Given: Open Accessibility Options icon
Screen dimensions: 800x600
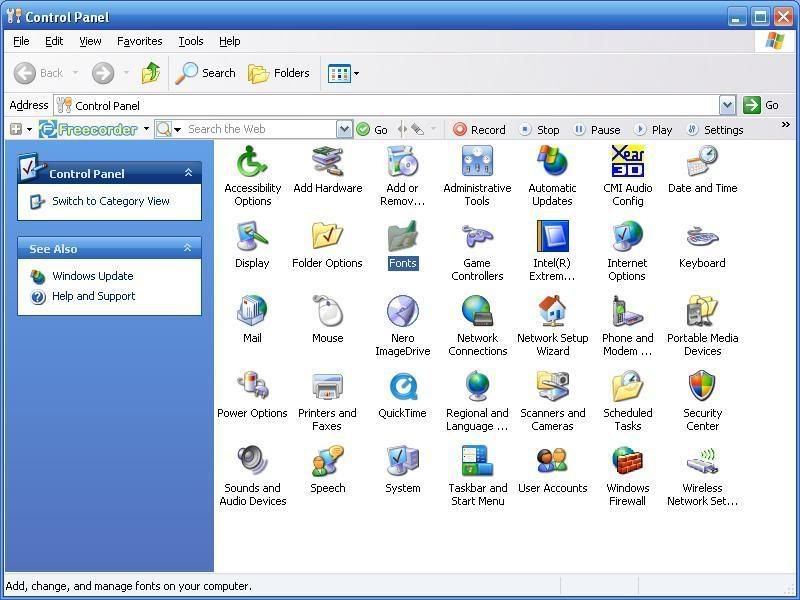Looking at the screenshot, I should point(253,176).
